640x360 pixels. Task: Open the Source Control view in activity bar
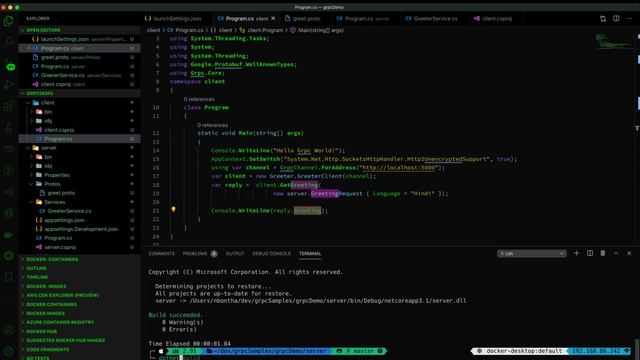click(9, 65)
